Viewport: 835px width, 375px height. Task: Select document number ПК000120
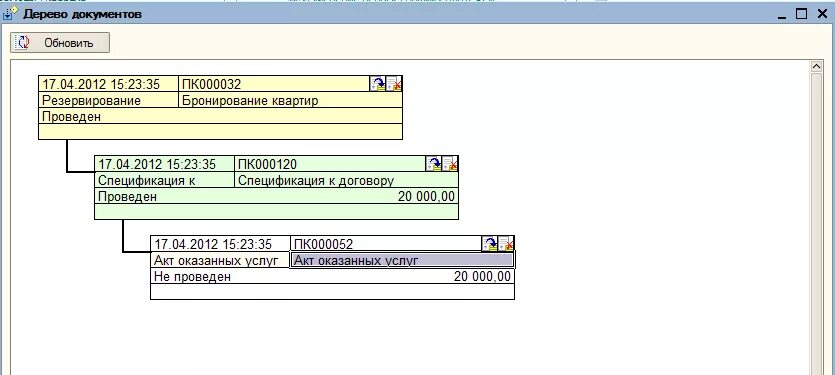[x=267, y=164]
